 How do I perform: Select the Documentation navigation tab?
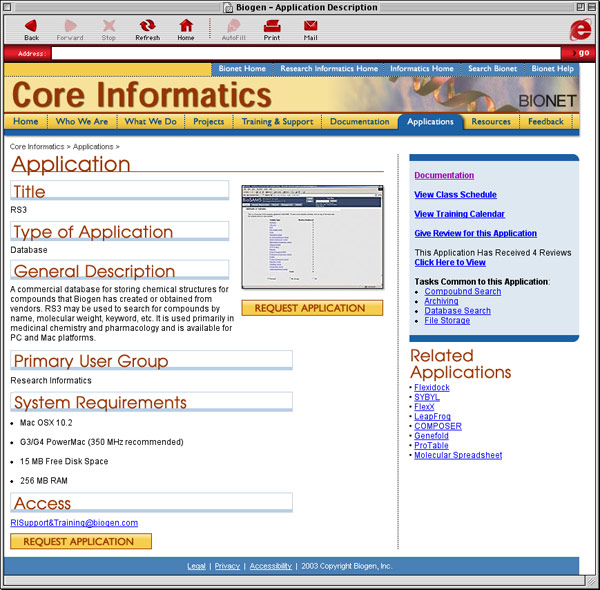[x=360, y=121]
